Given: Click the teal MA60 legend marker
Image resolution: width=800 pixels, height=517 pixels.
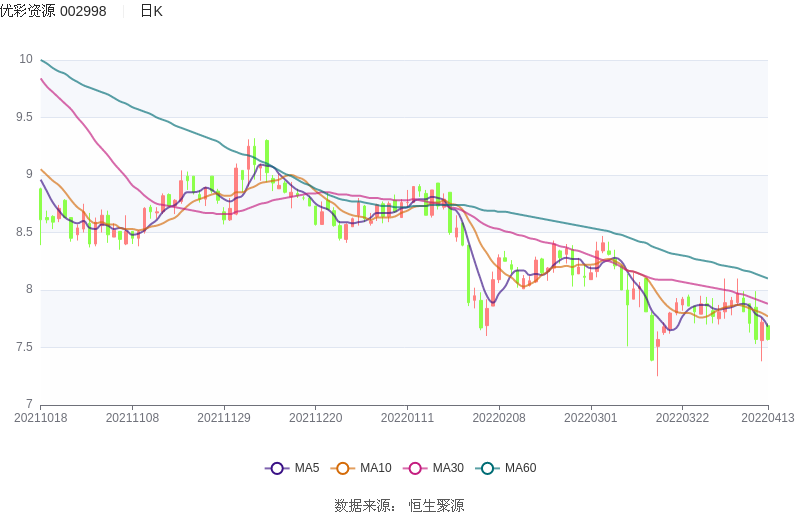Looking at the screenshot, I should (489, 468).
